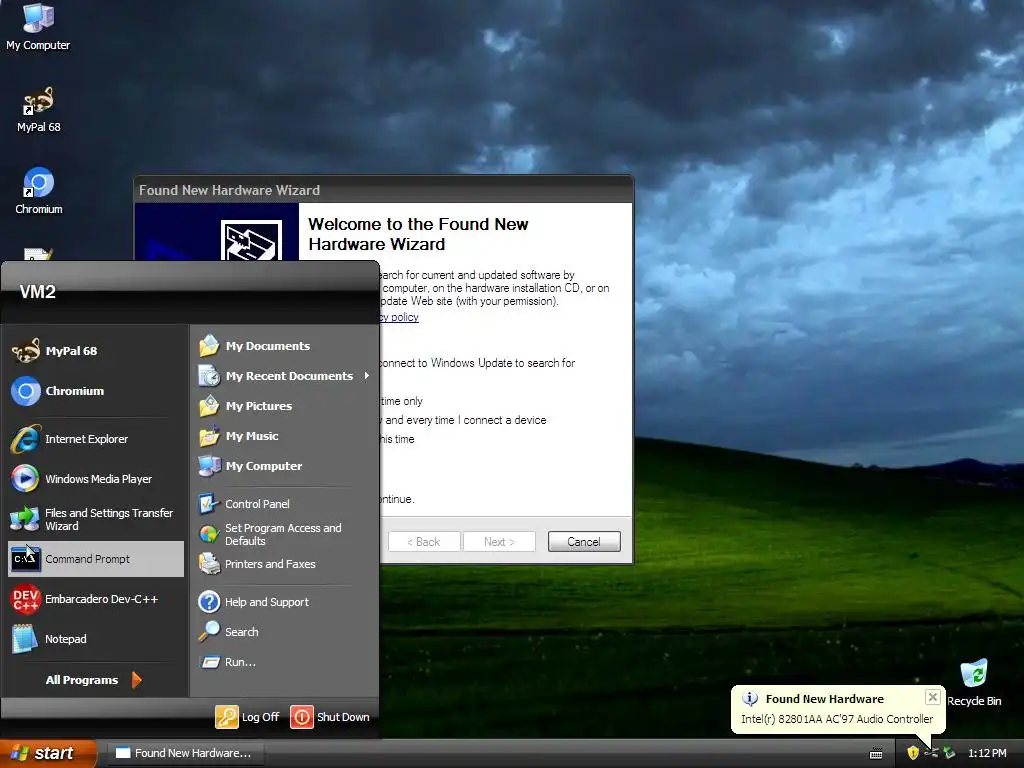Screen dimensions: 1024x768
Task: Open My Pictures
Action: tap(283, 406)
